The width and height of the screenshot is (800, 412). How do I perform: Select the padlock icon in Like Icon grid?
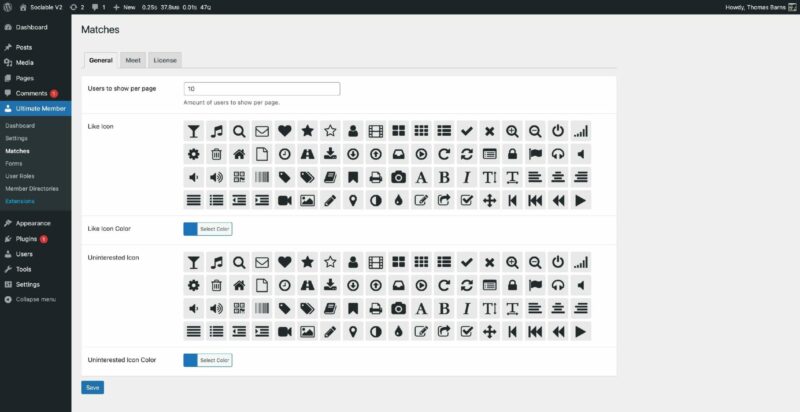pyautogui.click(x=512, y=154)
